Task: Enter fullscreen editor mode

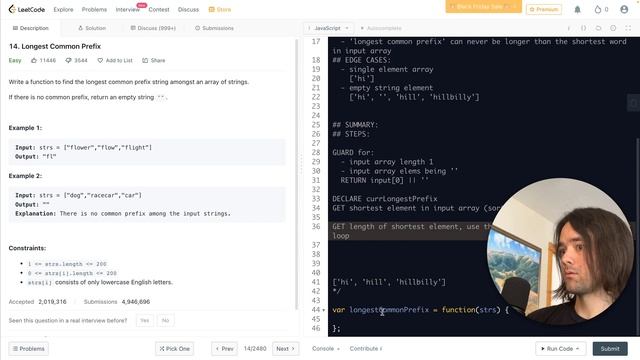Action: pos(628,28)
